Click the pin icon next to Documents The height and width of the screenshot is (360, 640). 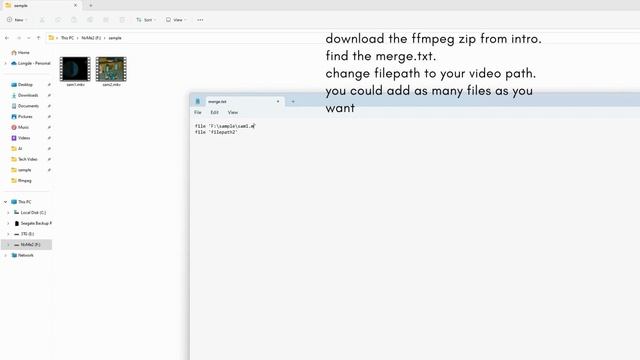(49, 106)
